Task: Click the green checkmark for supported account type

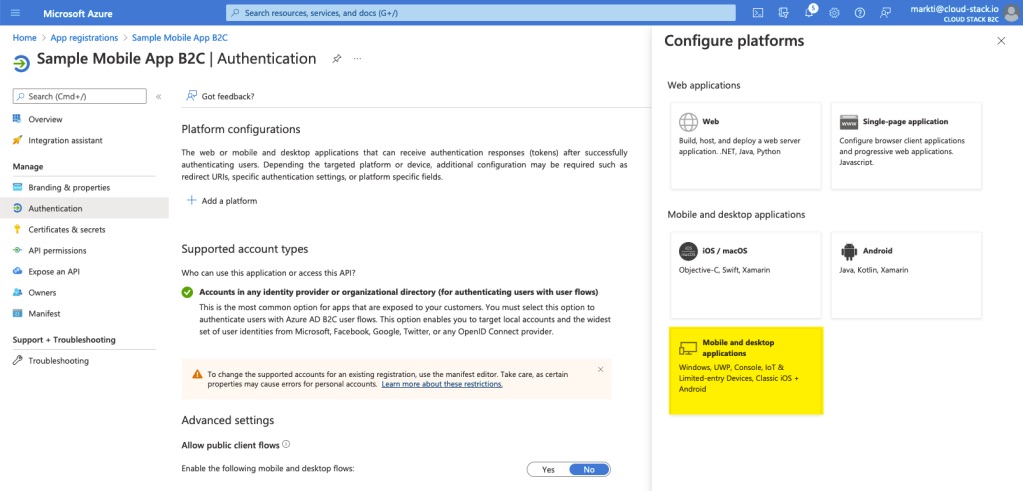Action: 187,292
